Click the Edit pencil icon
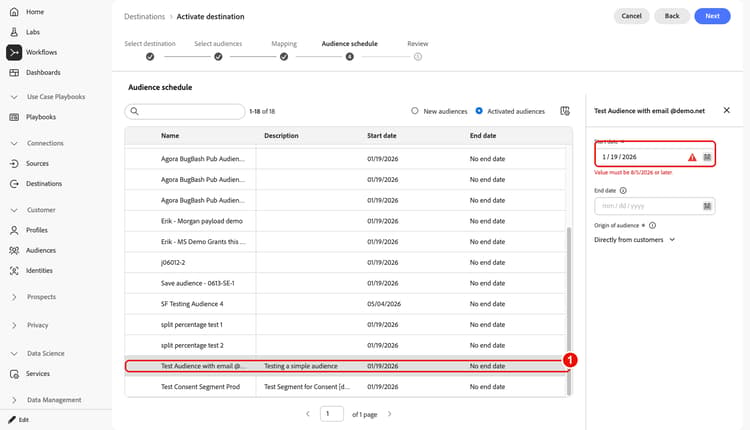 [x=12, y=419]
